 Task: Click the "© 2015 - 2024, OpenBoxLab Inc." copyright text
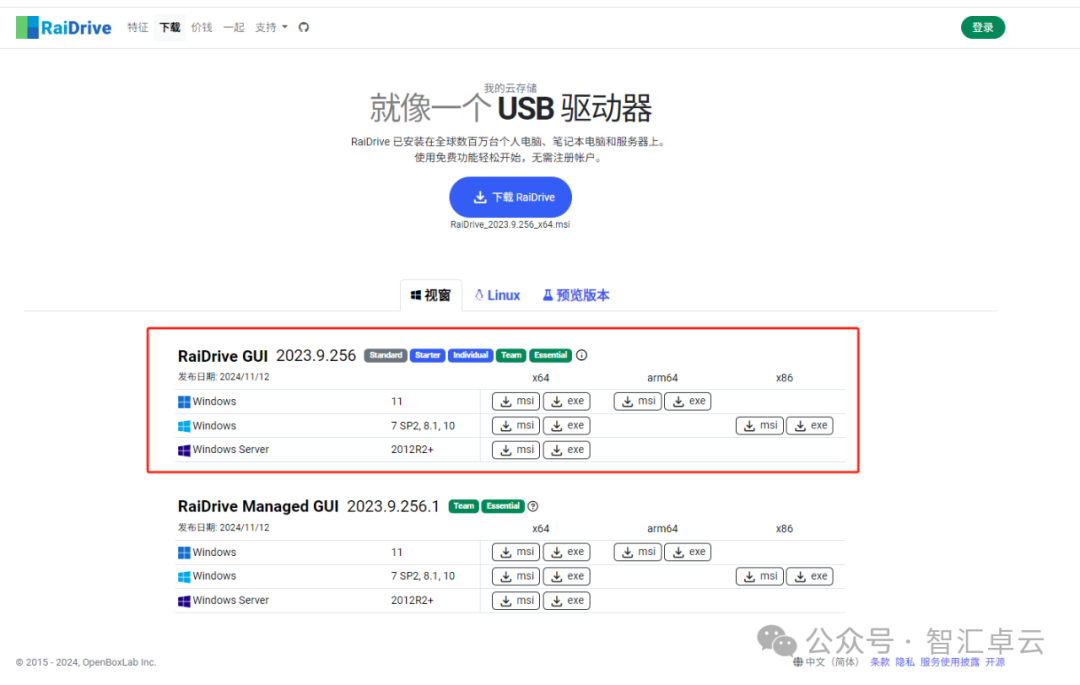click(x=86, y=662)
